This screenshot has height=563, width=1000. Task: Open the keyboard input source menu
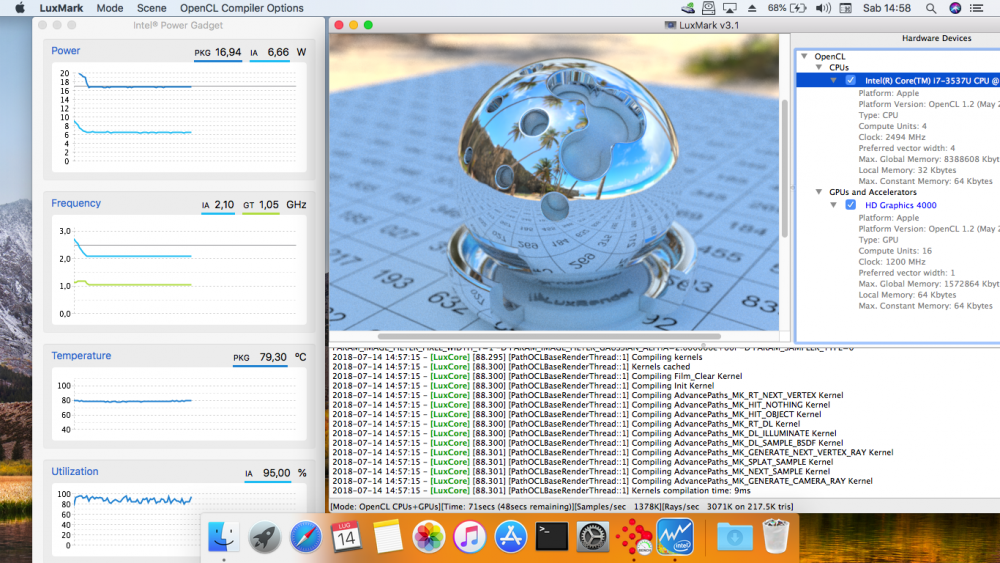point(846,8)
